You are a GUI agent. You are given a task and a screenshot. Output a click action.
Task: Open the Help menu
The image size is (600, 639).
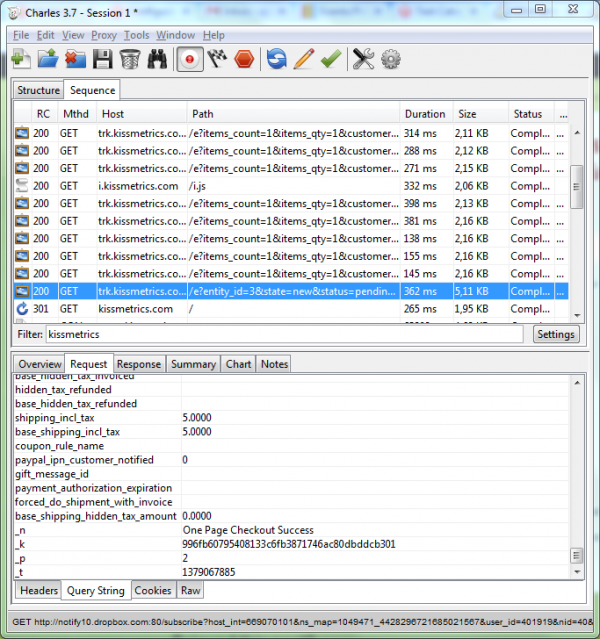(214, 35)
